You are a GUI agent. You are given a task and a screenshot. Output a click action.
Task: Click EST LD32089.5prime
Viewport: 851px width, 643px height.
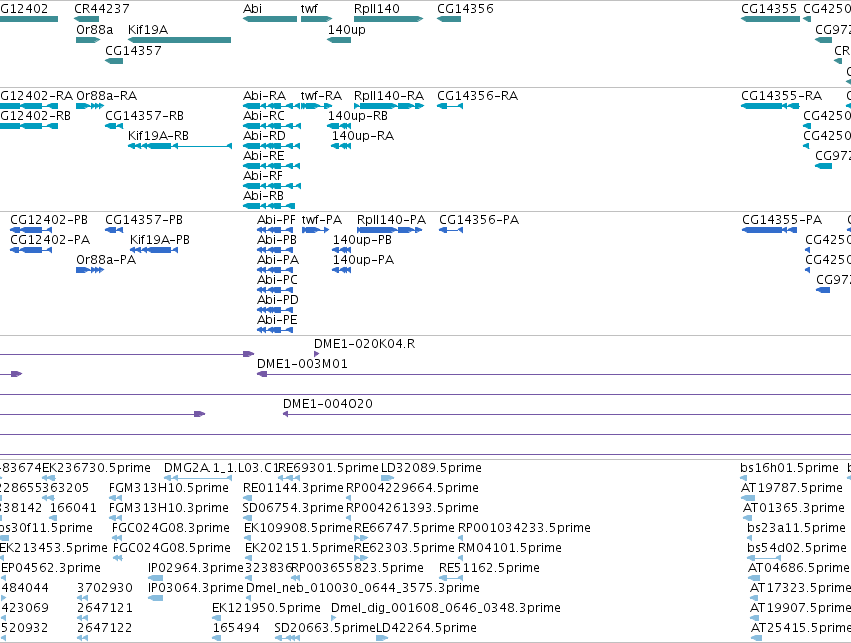[431, 468]
